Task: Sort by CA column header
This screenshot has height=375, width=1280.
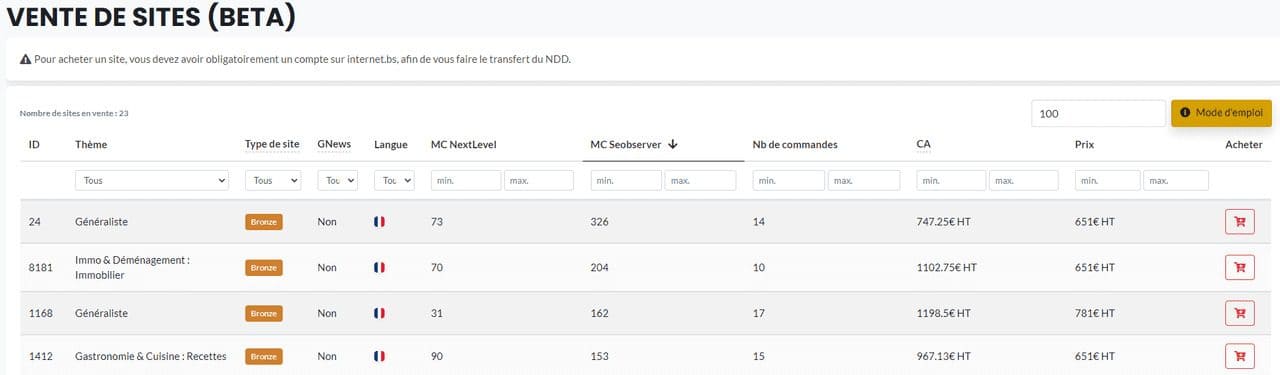Action: [x=923, y=144]
